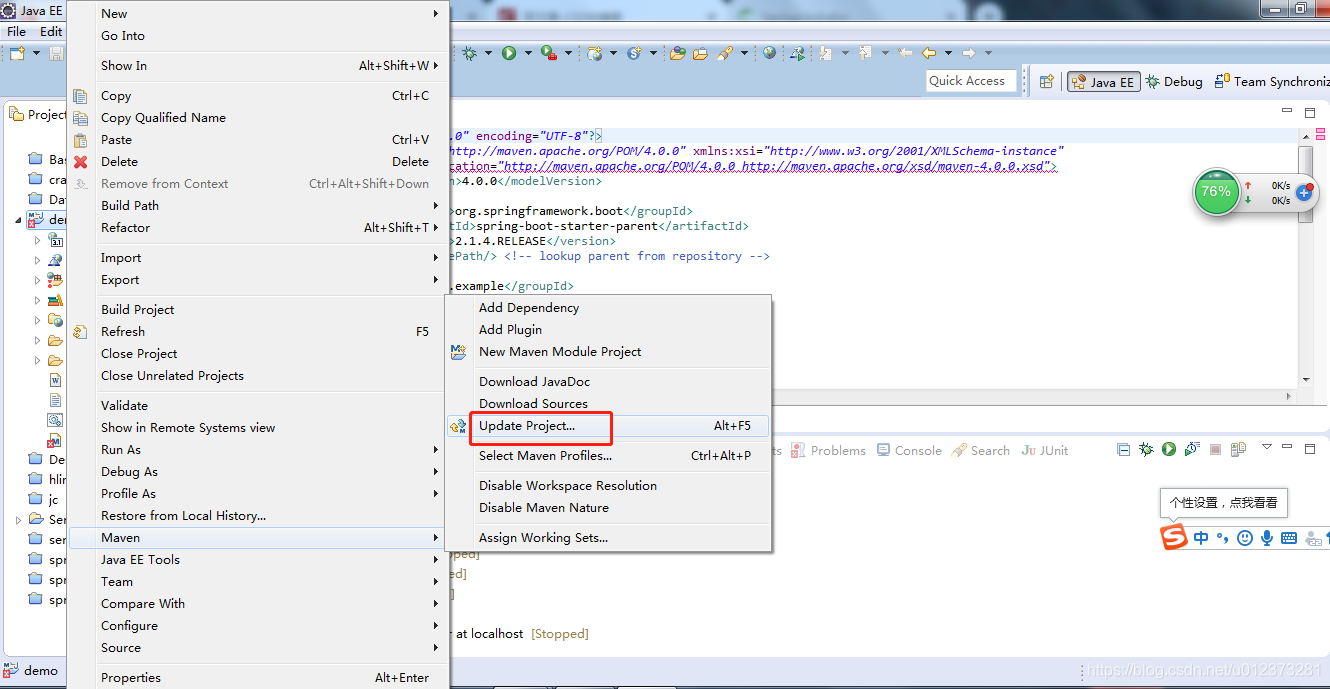The width and height of the screenshot is (1330, 689).
Task: Switch to the Console tab
Action: click(x=909, y=451)
